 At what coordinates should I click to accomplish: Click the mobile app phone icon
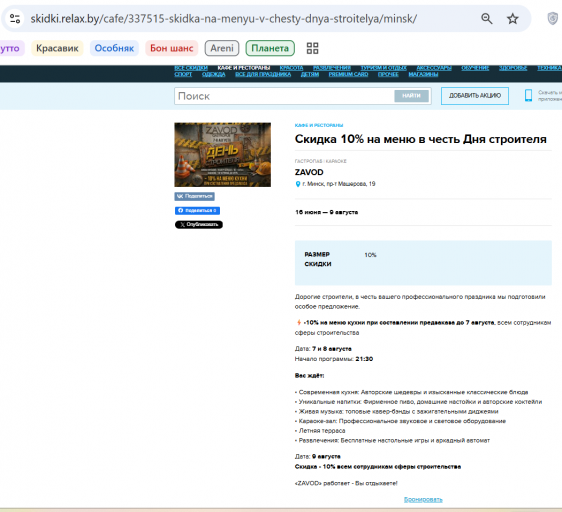pos(528,96)
